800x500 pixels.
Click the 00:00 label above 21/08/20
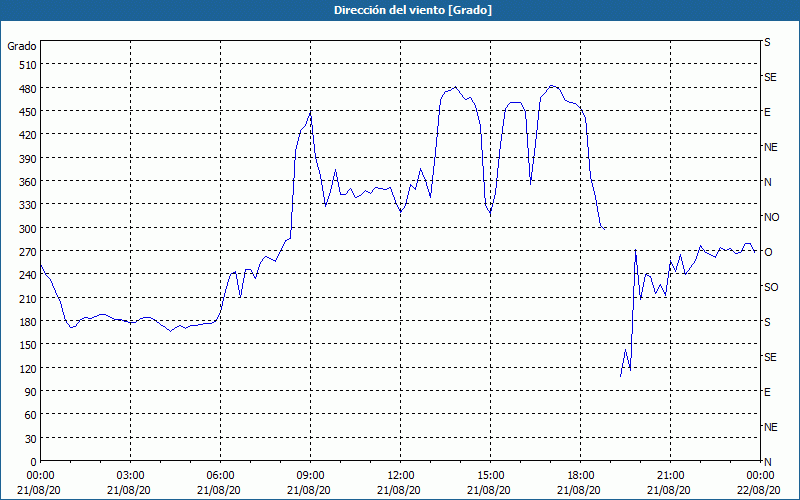pos(40,476)
